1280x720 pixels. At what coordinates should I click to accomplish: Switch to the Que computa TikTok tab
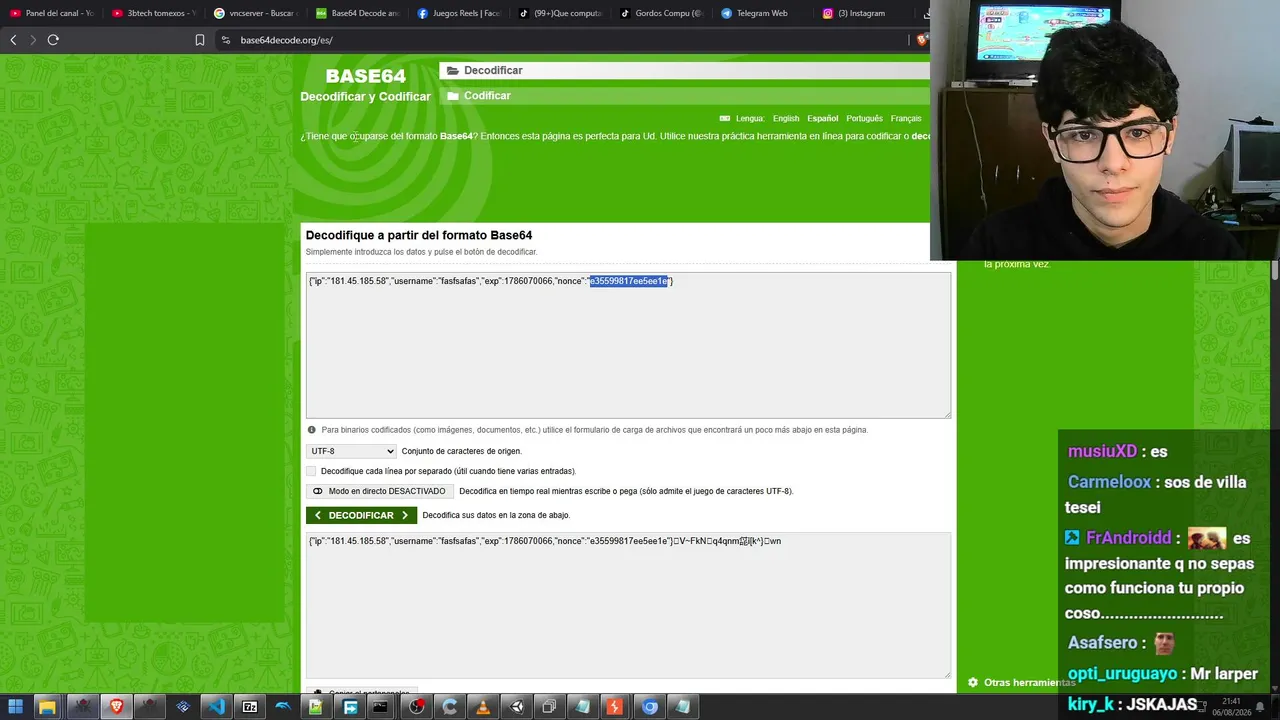click(559, 13)
